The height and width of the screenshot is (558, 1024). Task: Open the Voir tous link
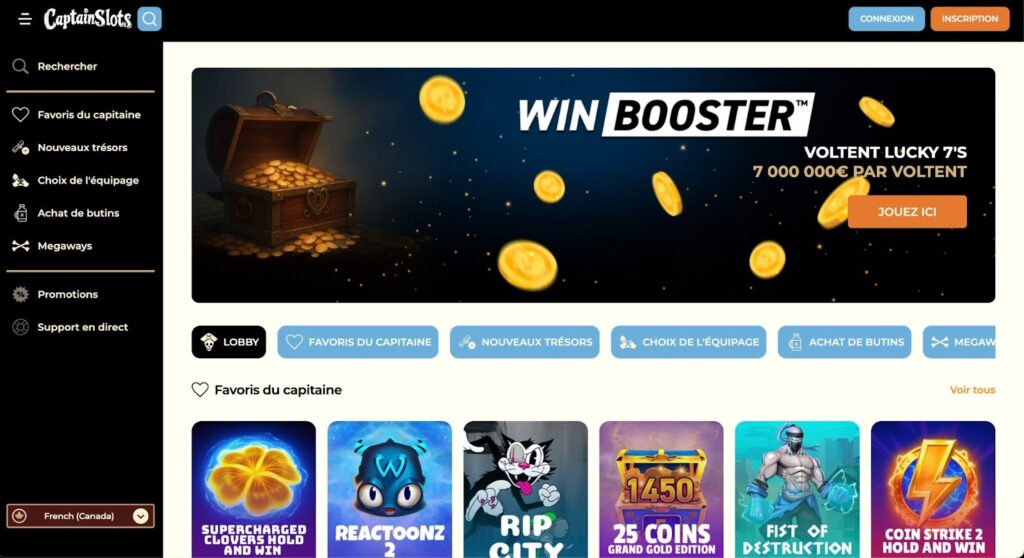click(x=972, y=389)
